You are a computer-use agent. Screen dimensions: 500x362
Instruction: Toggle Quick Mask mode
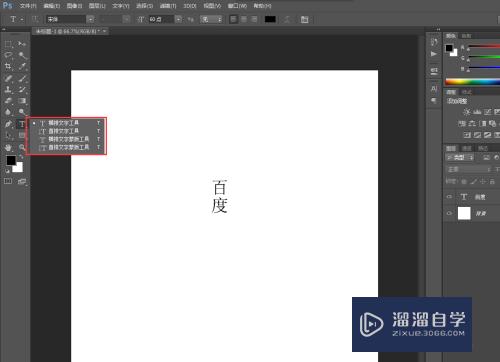[8, 181]
